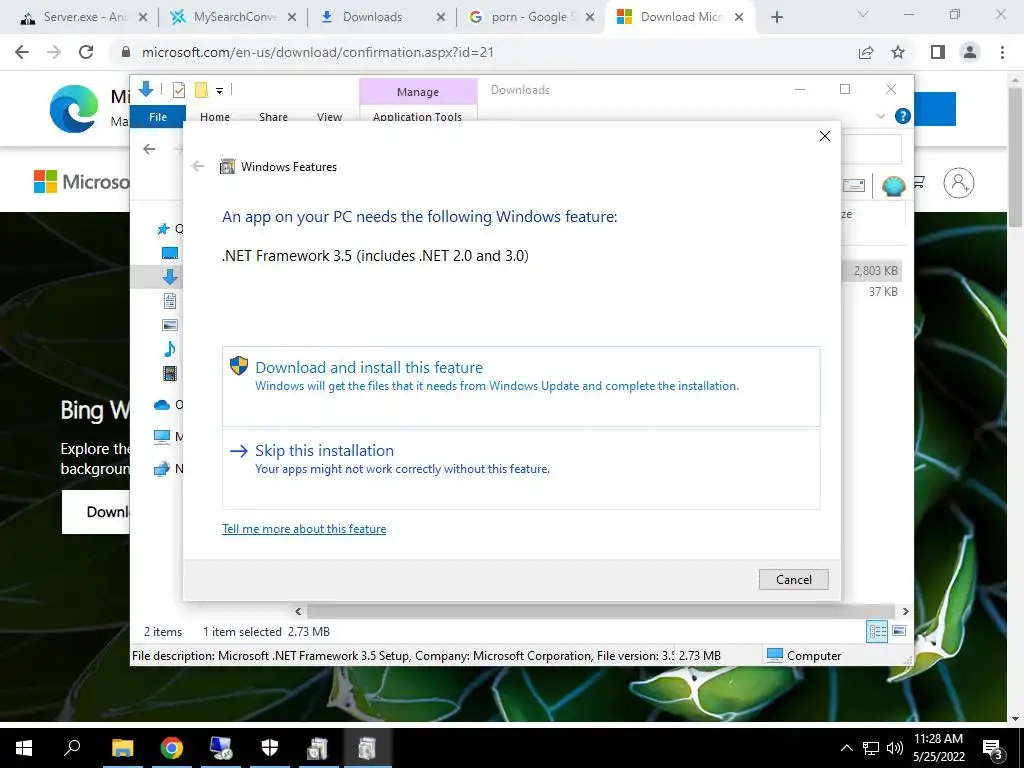This screenshot has width=1024, height=768.
Task: Switch Explorer to large icons view
Action: coord(899,631)
